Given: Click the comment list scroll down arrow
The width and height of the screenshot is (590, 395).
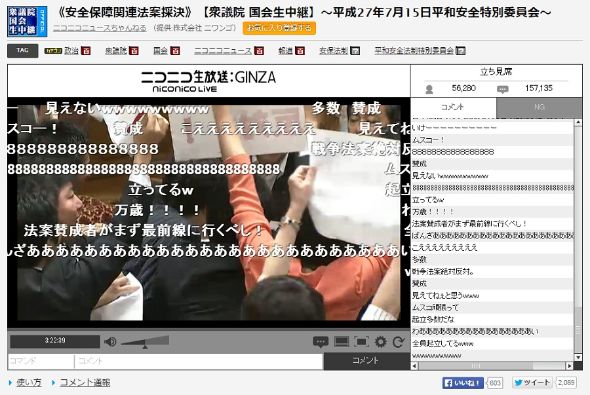Looking at the screenshot, I should [578, 357].
